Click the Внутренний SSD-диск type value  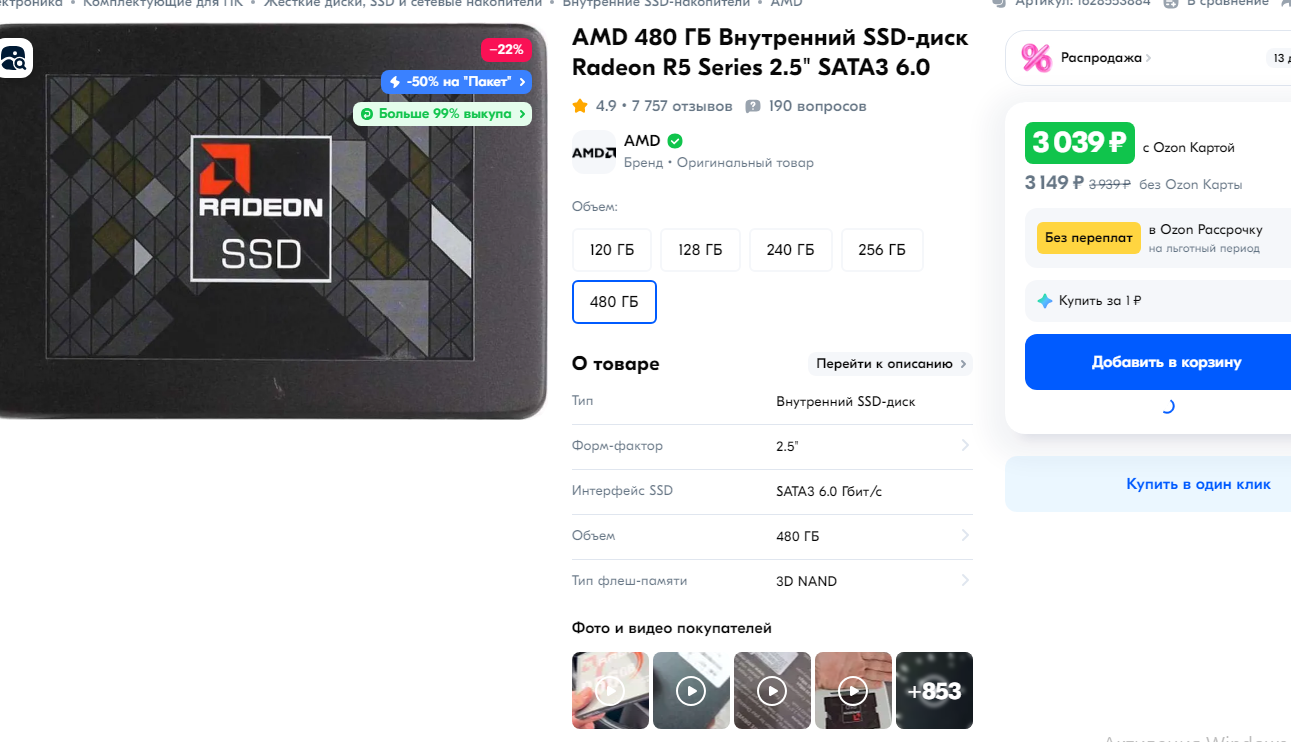click(845, 401)
